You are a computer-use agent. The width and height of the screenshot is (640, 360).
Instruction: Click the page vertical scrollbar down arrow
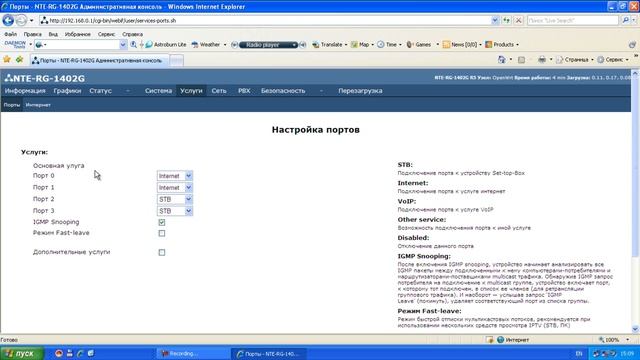coord(635,329)
